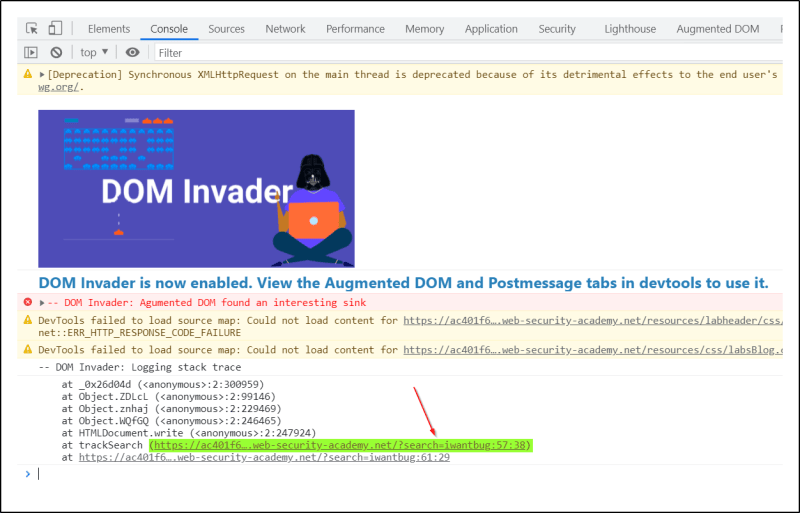Clear the console with the ban icon
This screenshot has width=800, height=513.
tap(56, 53)
